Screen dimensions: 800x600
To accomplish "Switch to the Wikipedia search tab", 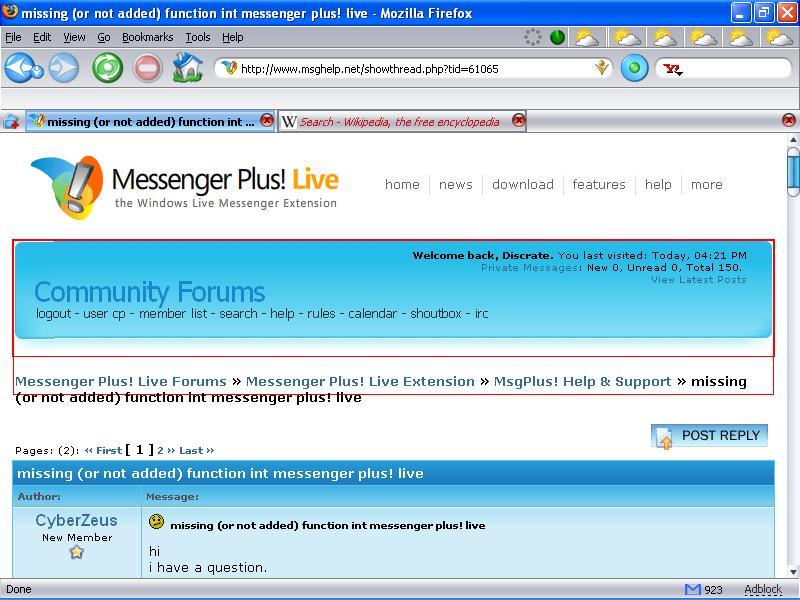I will [x=398, y=122].
